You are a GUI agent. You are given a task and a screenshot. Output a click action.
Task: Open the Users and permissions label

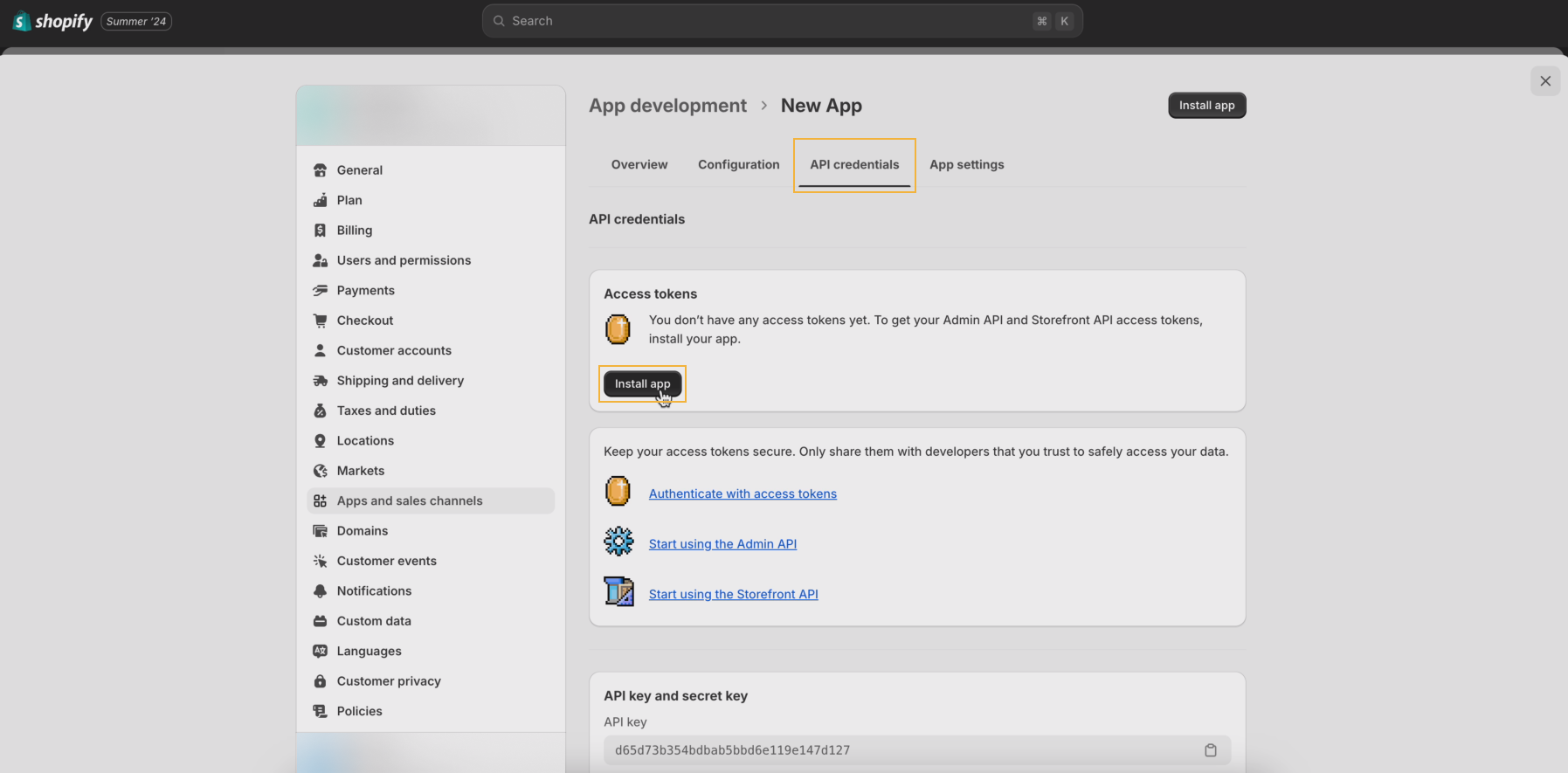[x=404, y=260]
